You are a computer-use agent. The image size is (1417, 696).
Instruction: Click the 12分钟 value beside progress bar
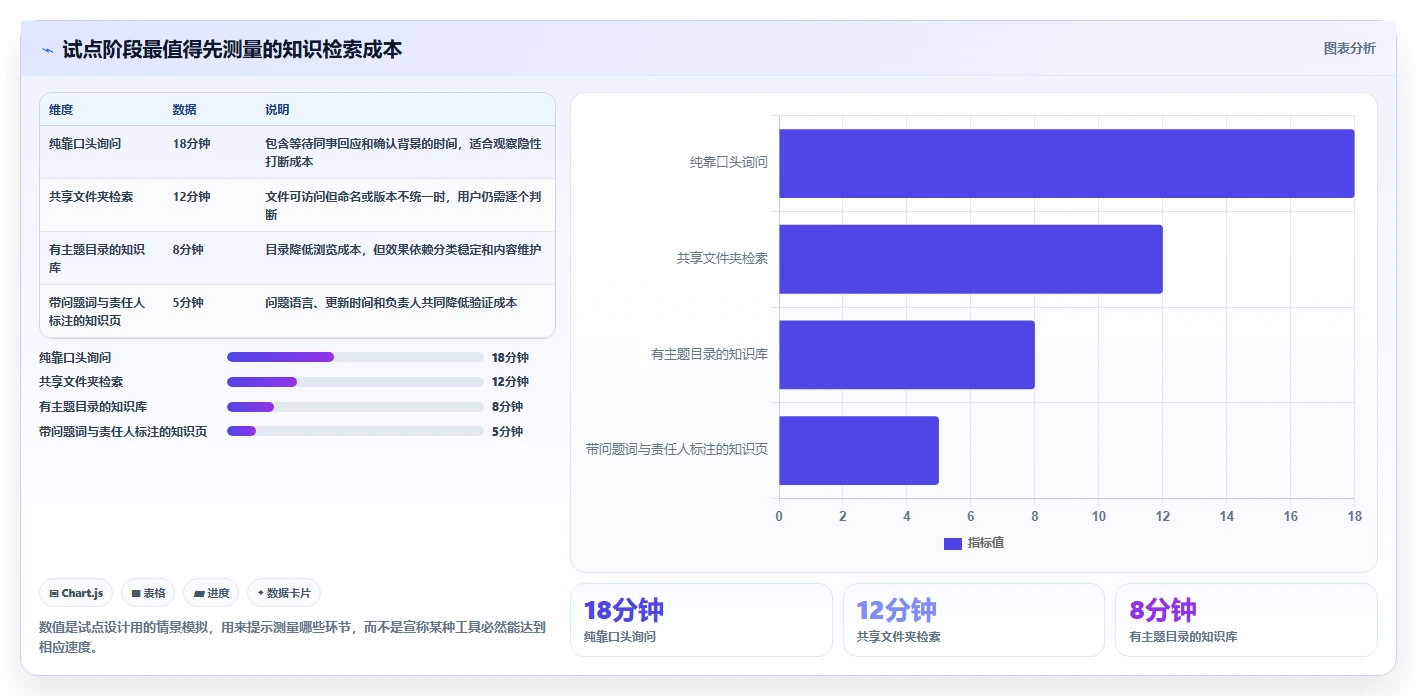coord(510,382)
